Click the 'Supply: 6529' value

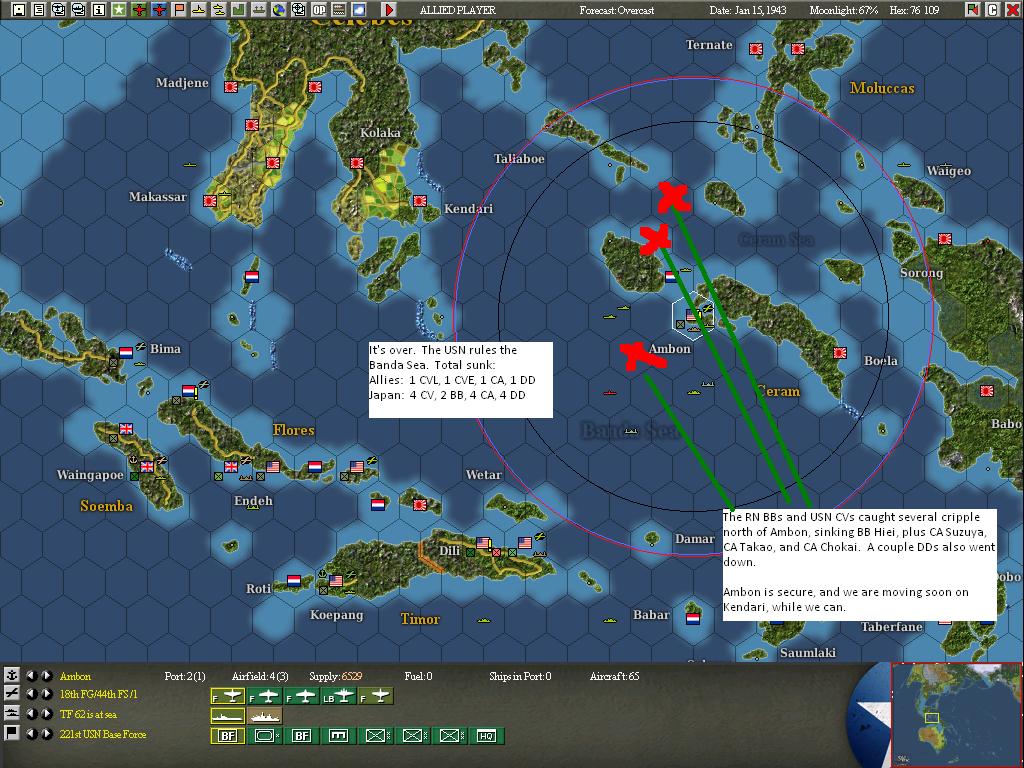335,677
